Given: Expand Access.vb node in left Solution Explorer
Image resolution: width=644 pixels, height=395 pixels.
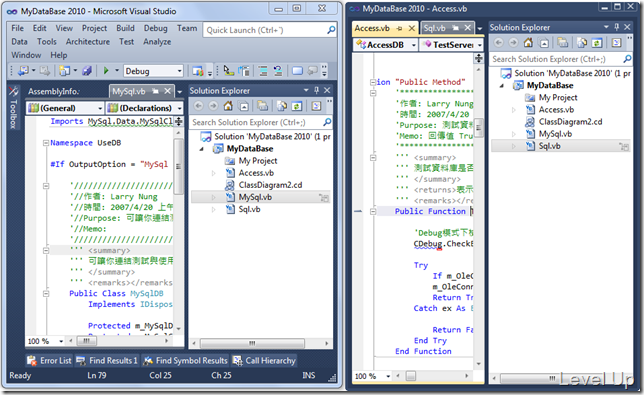Looking at the screenshot, I should click(x=214, y=173).
